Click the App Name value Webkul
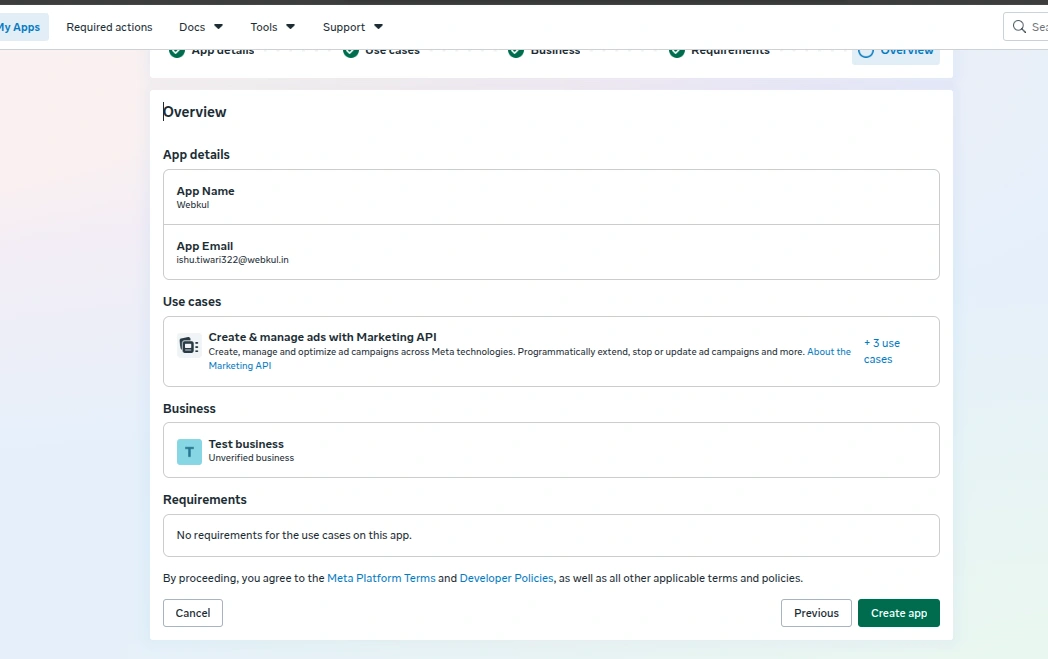 coord(192,205)
